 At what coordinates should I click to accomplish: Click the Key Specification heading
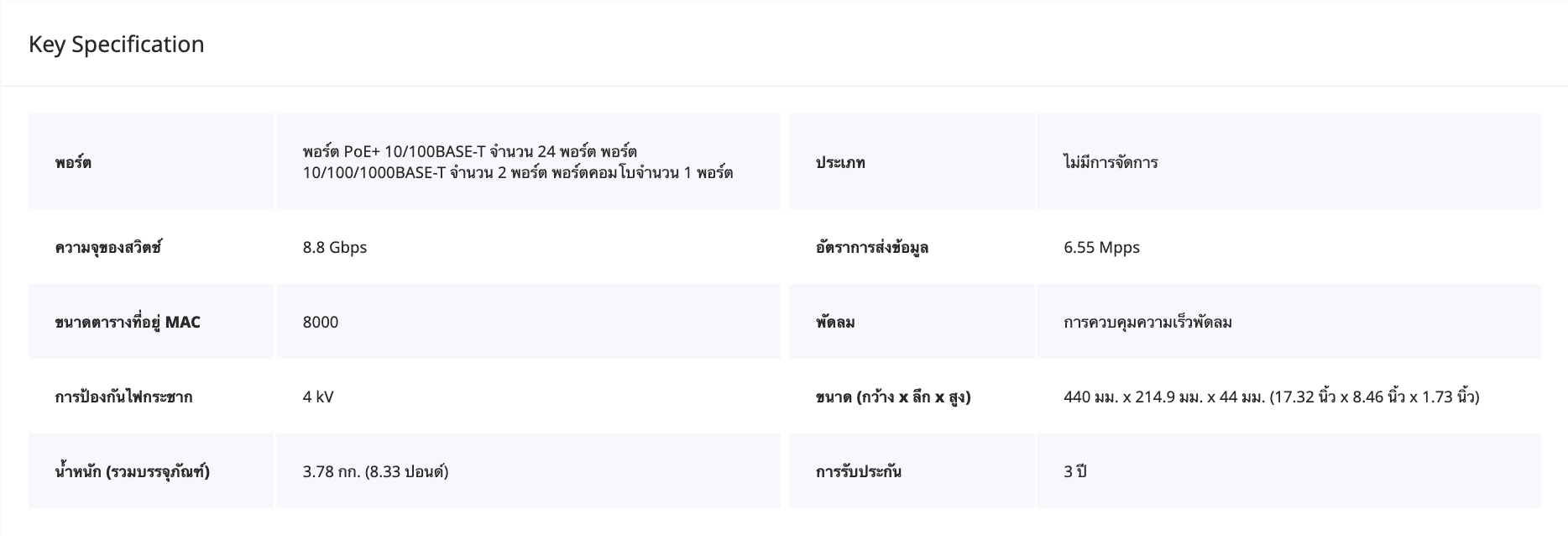(x=117, y=45)
